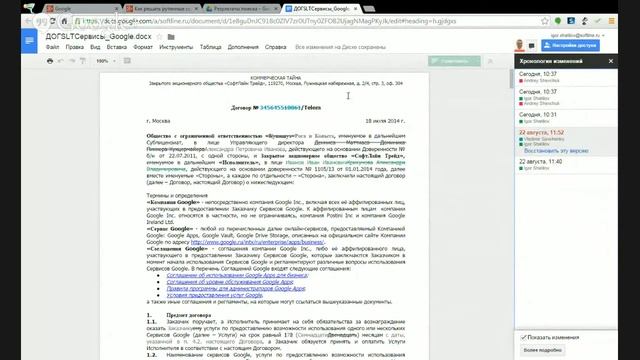This screenshot has height=360, width=640.
Task: Open the Правка menu
Action: tap(75, 47)
